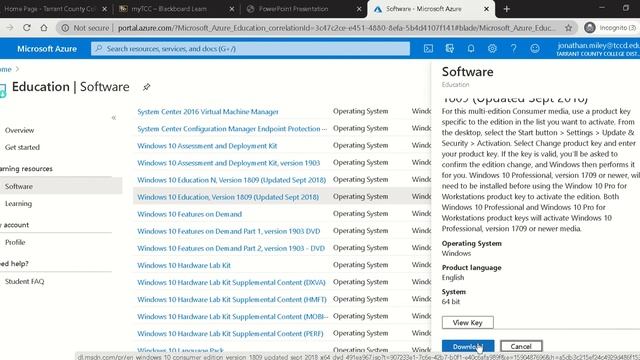
Task: Click the Education | Software page heading
Action: coord(71,87)
